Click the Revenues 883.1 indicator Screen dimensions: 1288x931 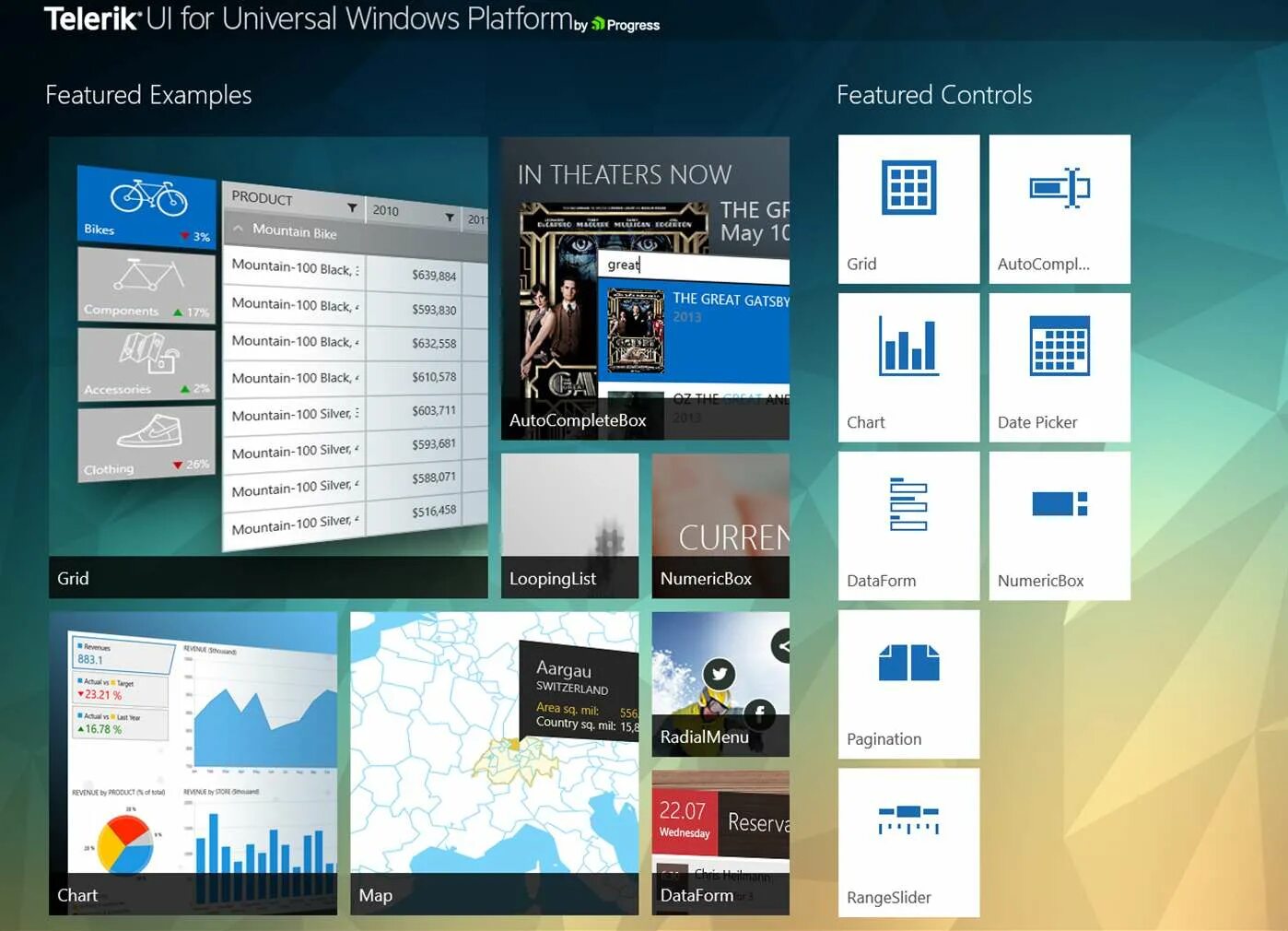click(123, 654)
